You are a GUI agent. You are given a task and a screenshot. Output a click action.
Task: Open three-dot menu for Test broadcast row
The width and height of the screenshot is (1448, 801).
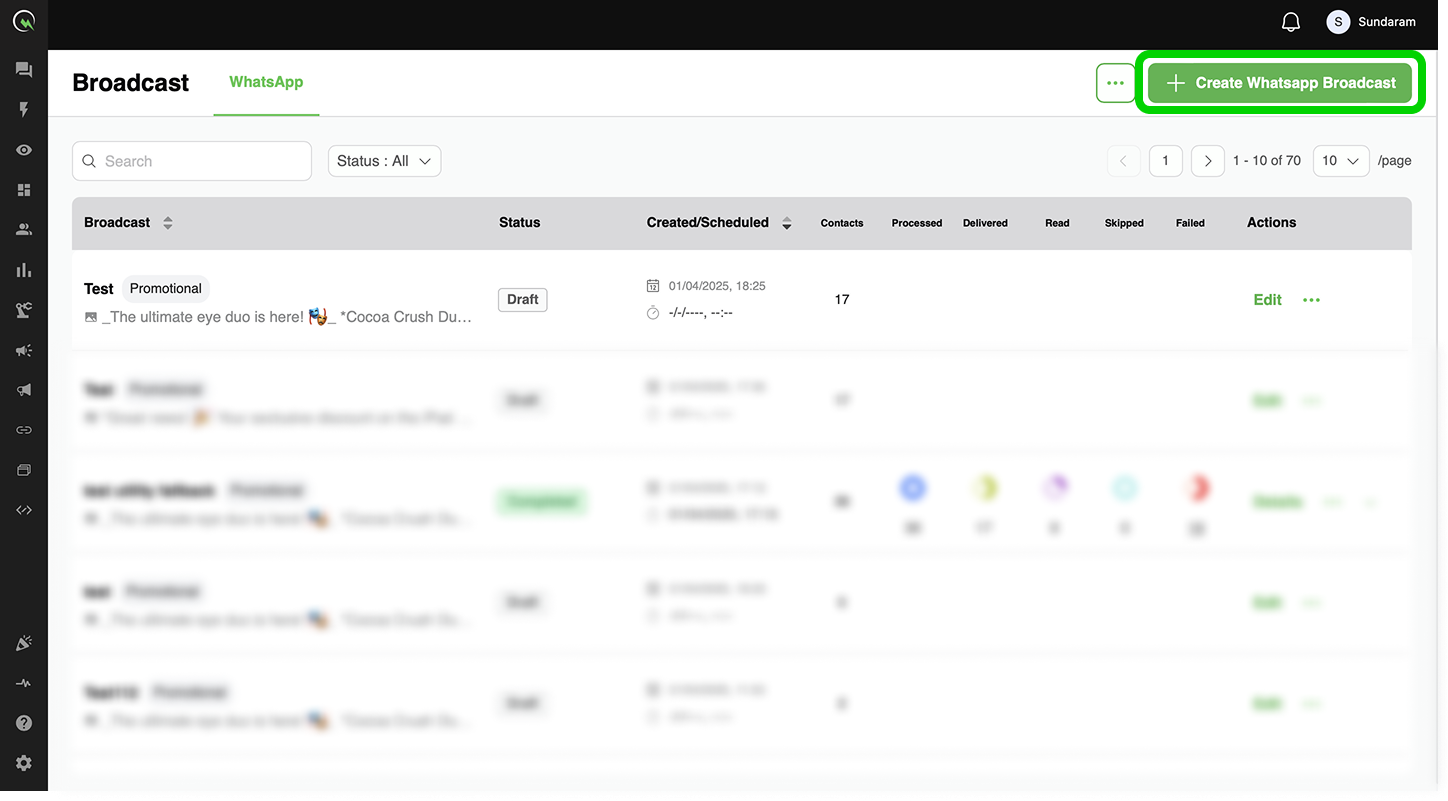(1311, 300)
